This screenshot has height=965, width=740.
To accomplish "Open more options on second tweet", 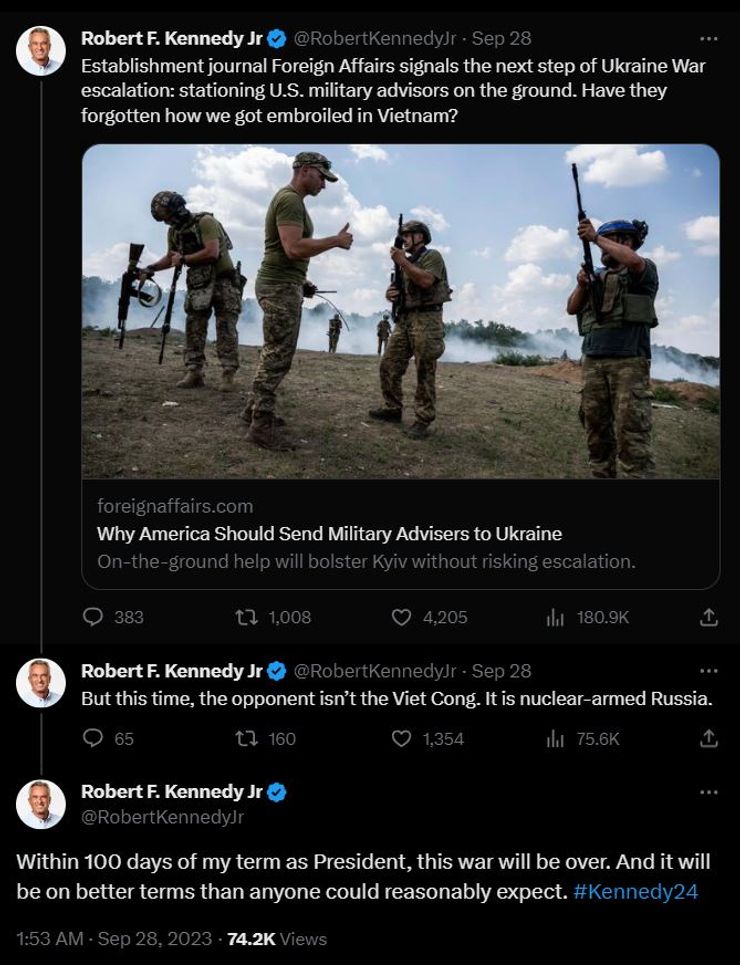I will (709, 671).
